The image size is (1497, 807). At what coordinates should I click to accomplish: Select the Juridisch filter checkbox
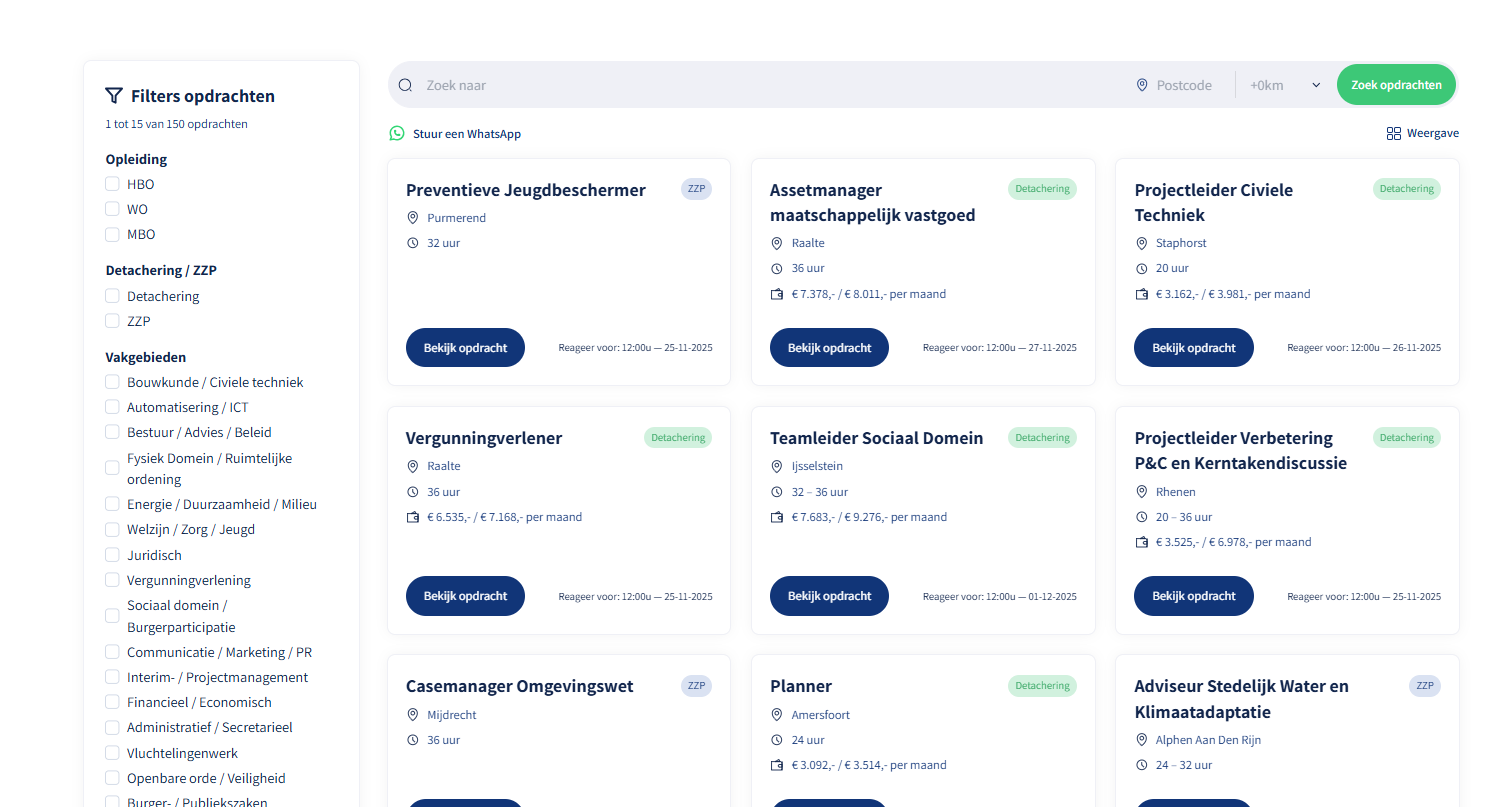(x=113, y=555)
